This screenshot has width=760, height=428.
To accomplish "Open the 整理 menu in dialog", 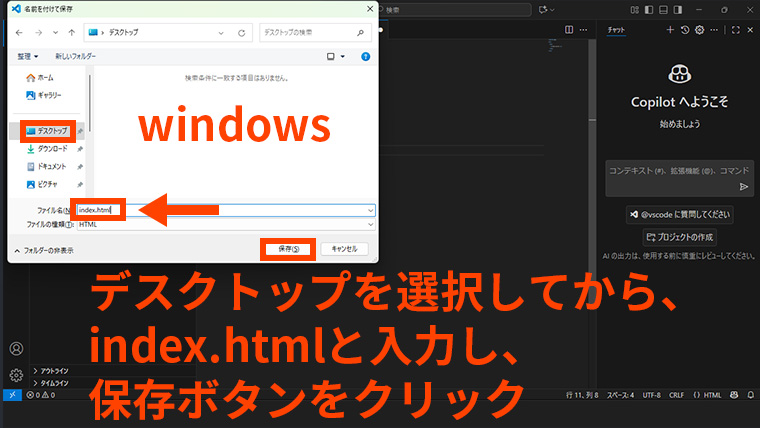I will (27, 57).
